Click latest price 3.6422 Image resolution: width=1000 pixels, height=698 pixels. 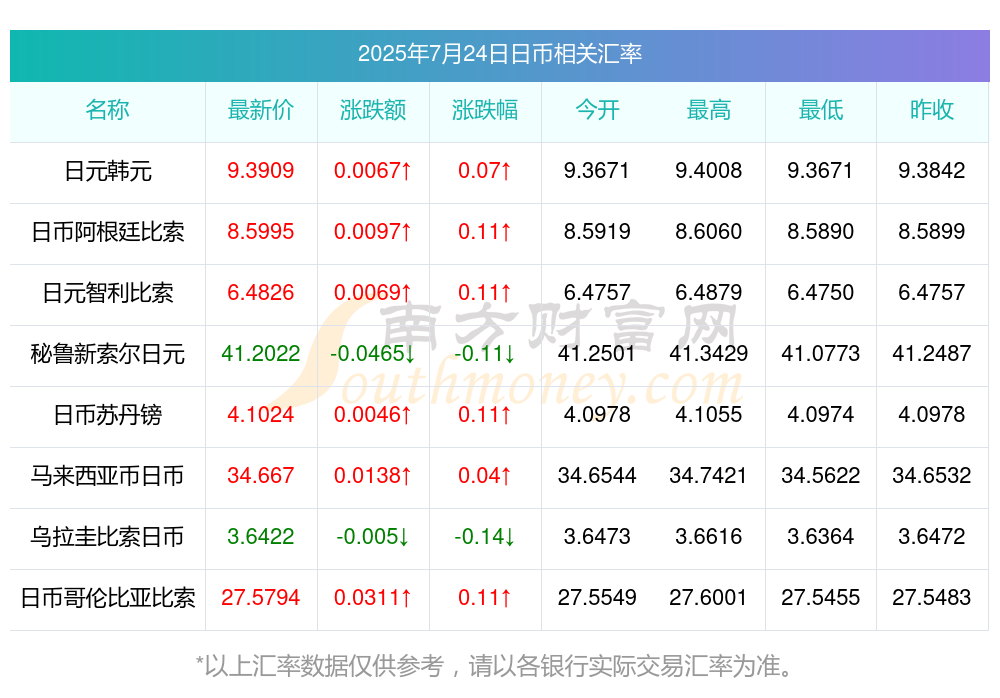[261, 536]
